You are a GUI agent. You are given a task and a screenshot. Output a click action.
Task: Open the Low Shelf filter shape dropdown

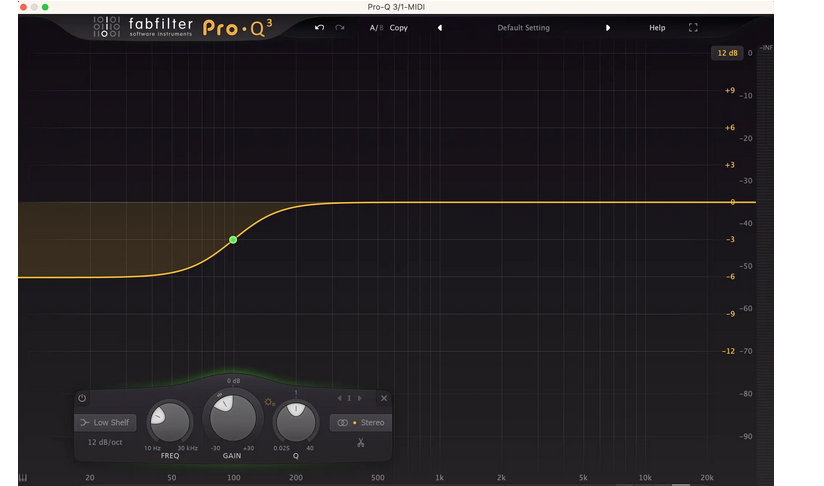click(x=106, y=423)
